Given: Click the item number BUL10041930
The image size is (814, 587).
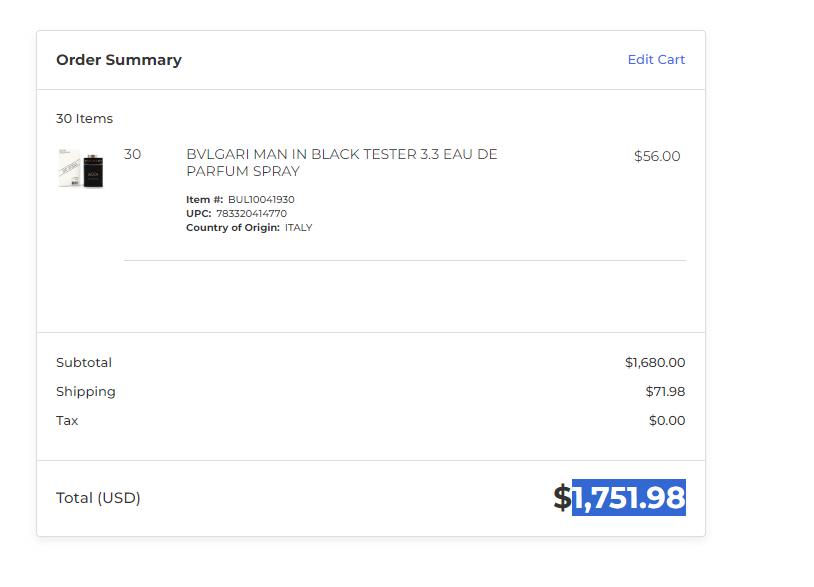Looking at the screenshot, I should [261, 200].
